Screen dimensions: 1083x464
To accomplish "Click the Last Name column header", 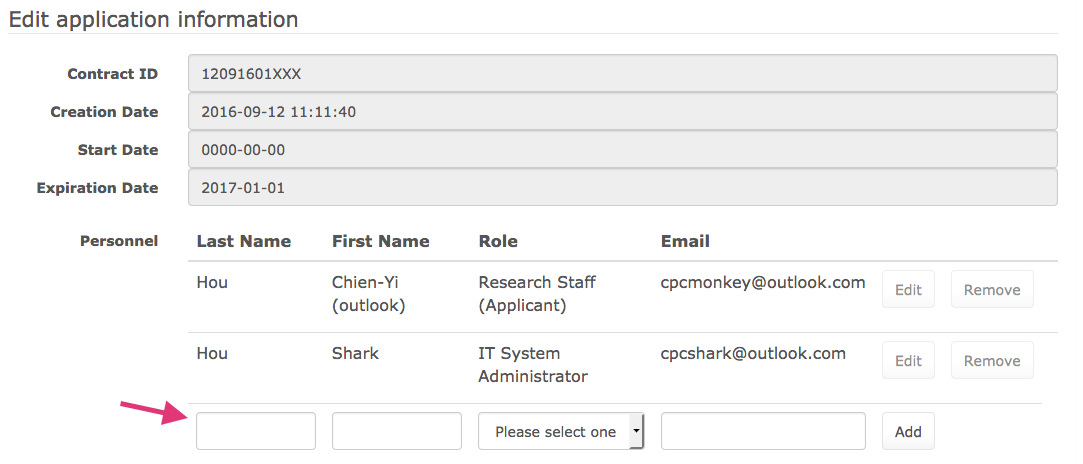I will 243,241.
